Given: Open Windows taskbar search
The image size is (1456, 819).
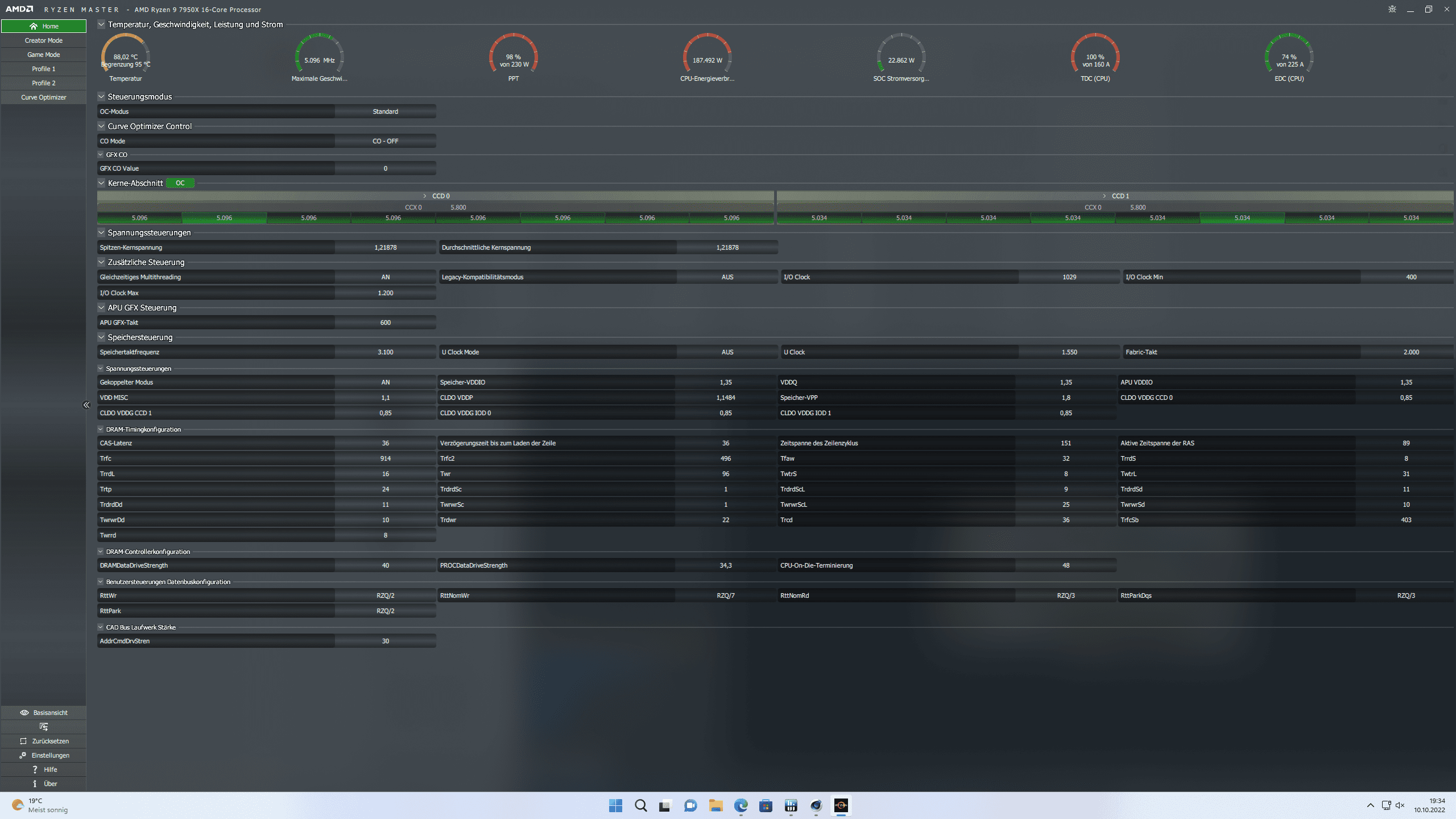Looking at the screenshot, I should [640, 805].
